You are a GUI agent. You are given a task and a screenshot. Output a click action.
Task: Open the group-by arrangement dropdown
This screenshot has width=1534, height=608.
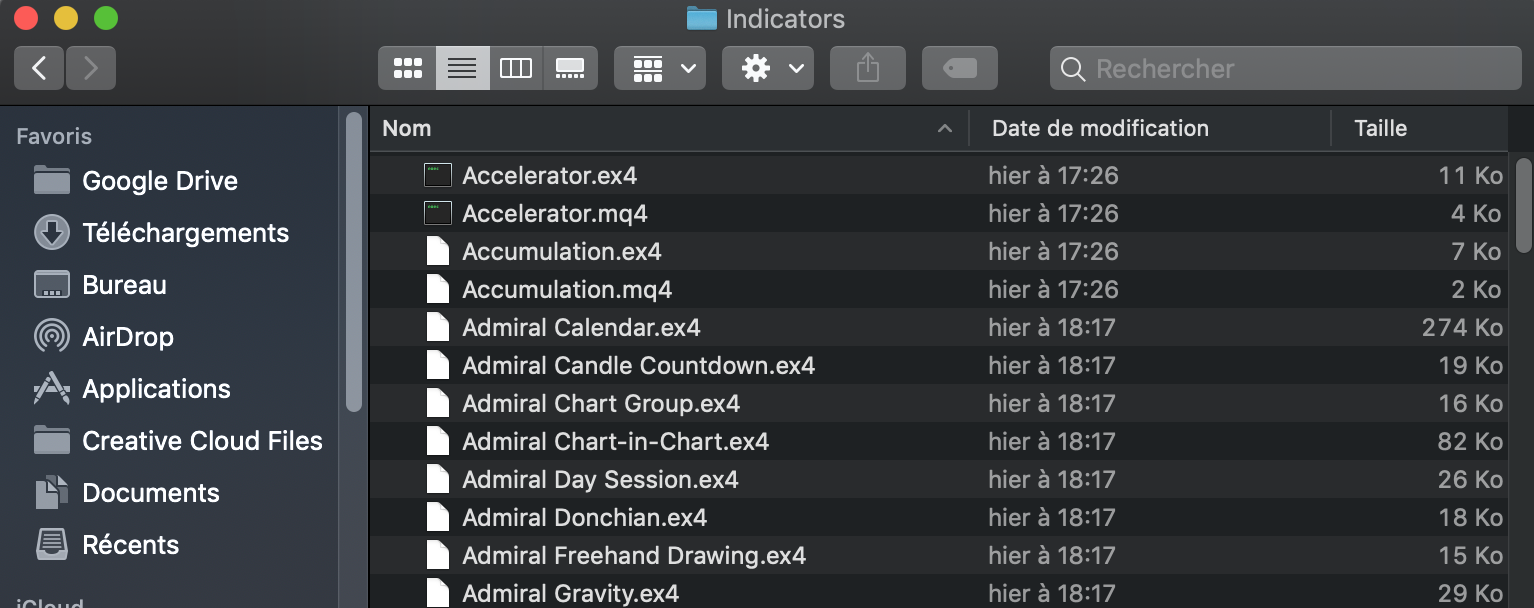pyautogui.click(x=660, y=68)
